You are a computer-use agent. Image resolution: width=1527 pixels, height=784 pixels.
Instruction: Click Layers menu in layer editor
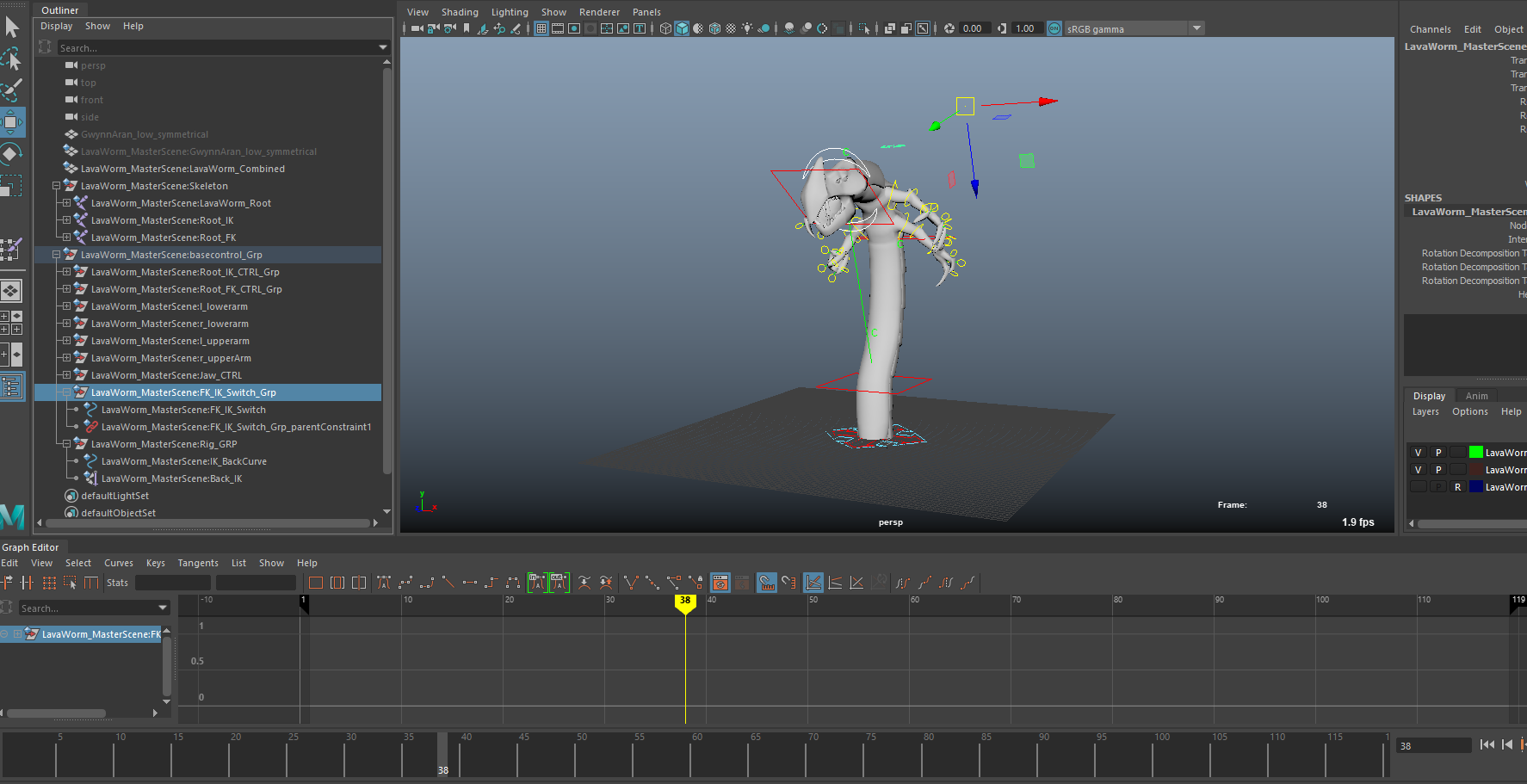(x=1425, y=411)
